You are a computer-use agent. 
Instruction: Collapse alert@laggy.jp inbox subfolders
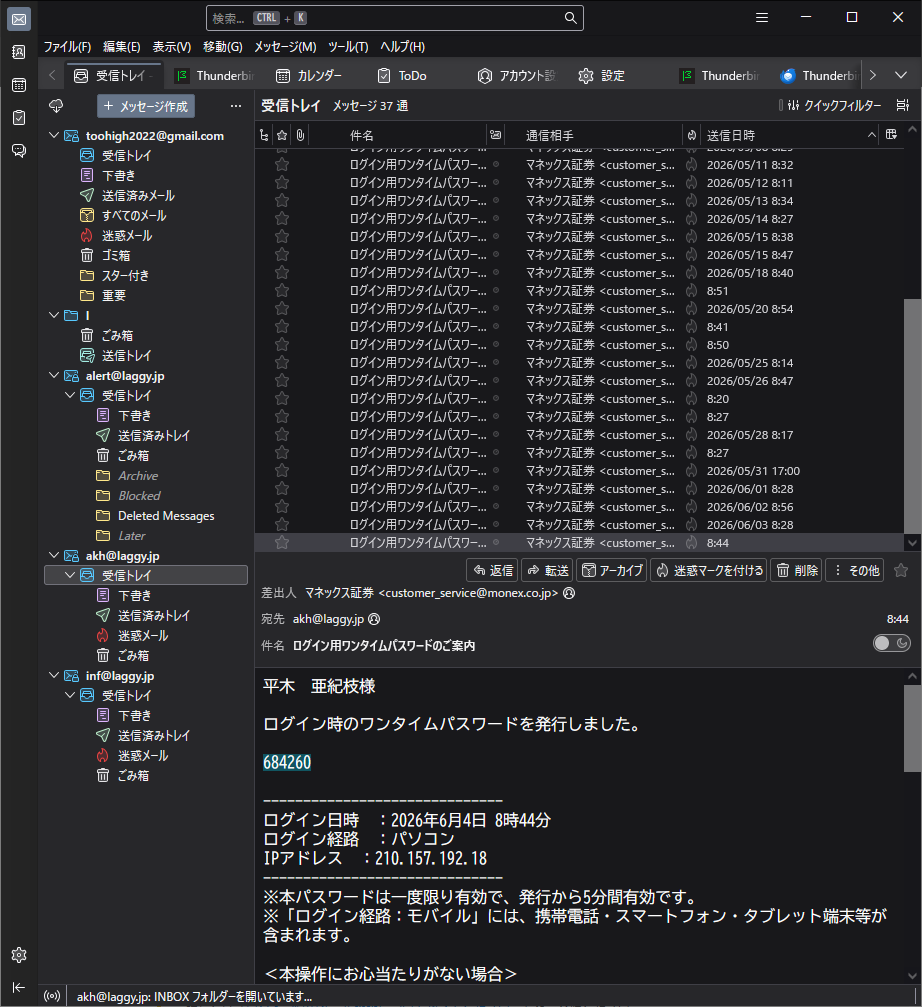point(71,396)
